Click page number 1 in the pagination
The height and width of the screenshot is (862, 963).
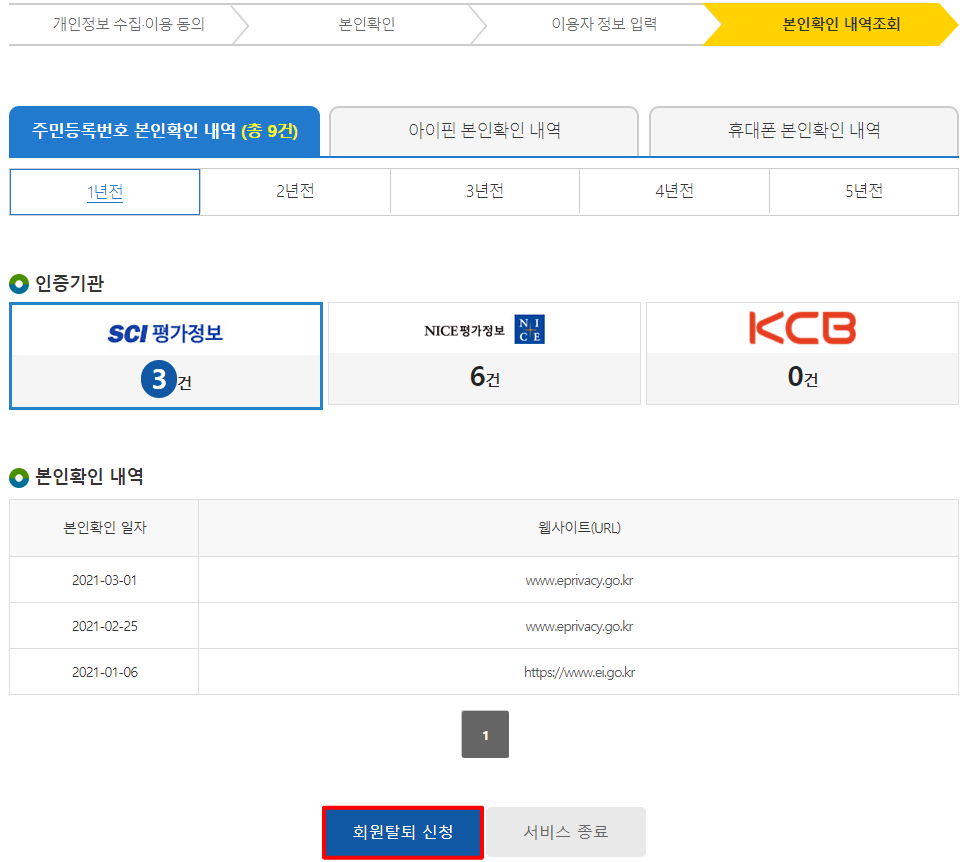click(x=485, y=734)
